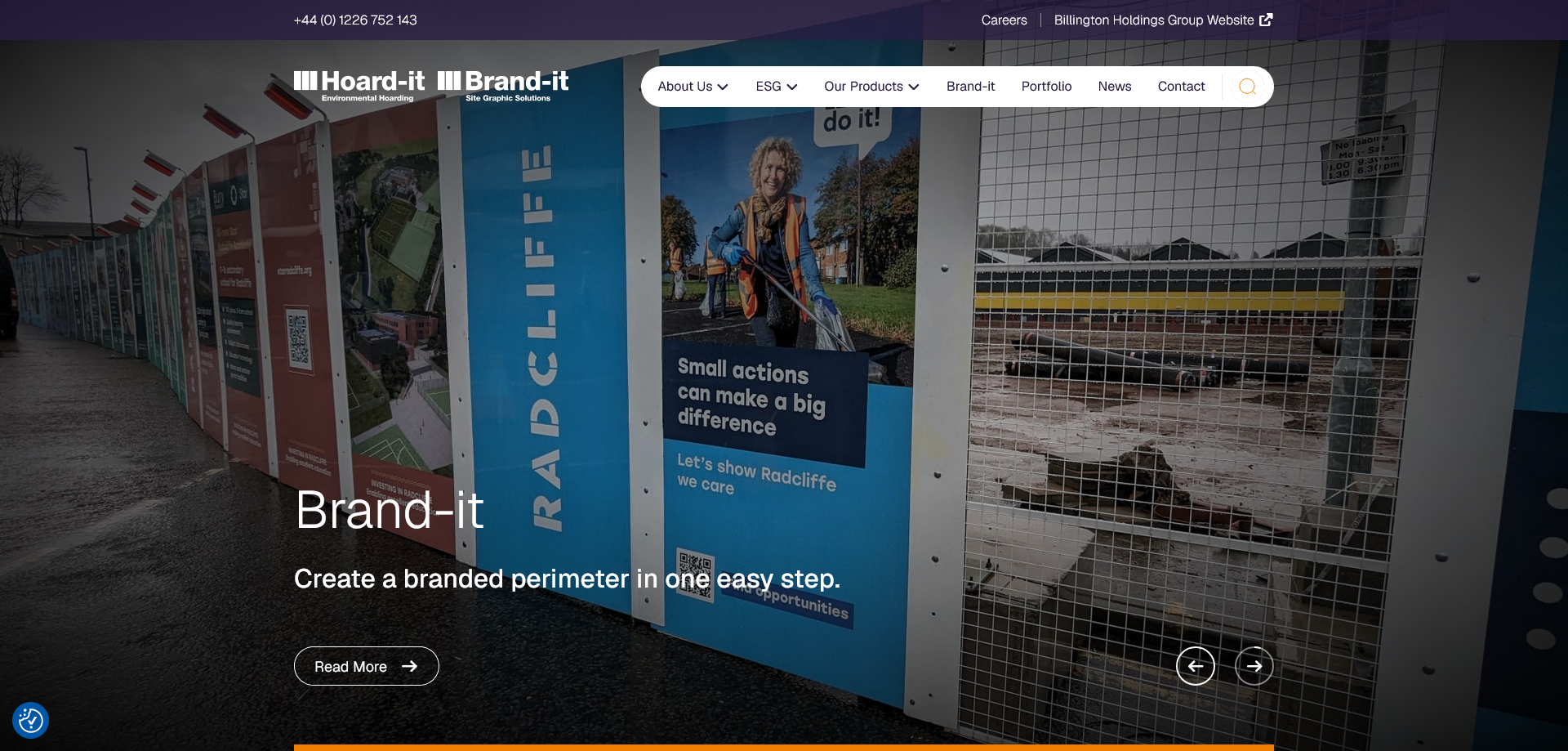Open the search magnifier icon
1568x751 pixels.
(1247, 87)
